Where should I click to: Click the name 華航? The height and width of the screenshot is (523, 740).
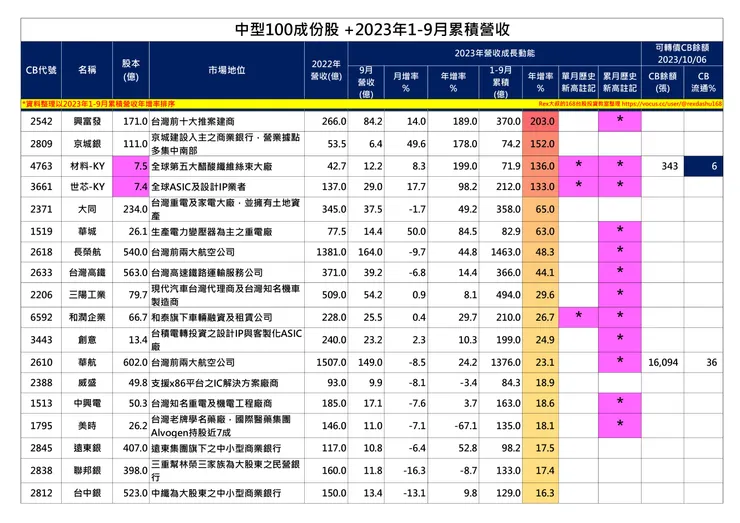[87, 362]
